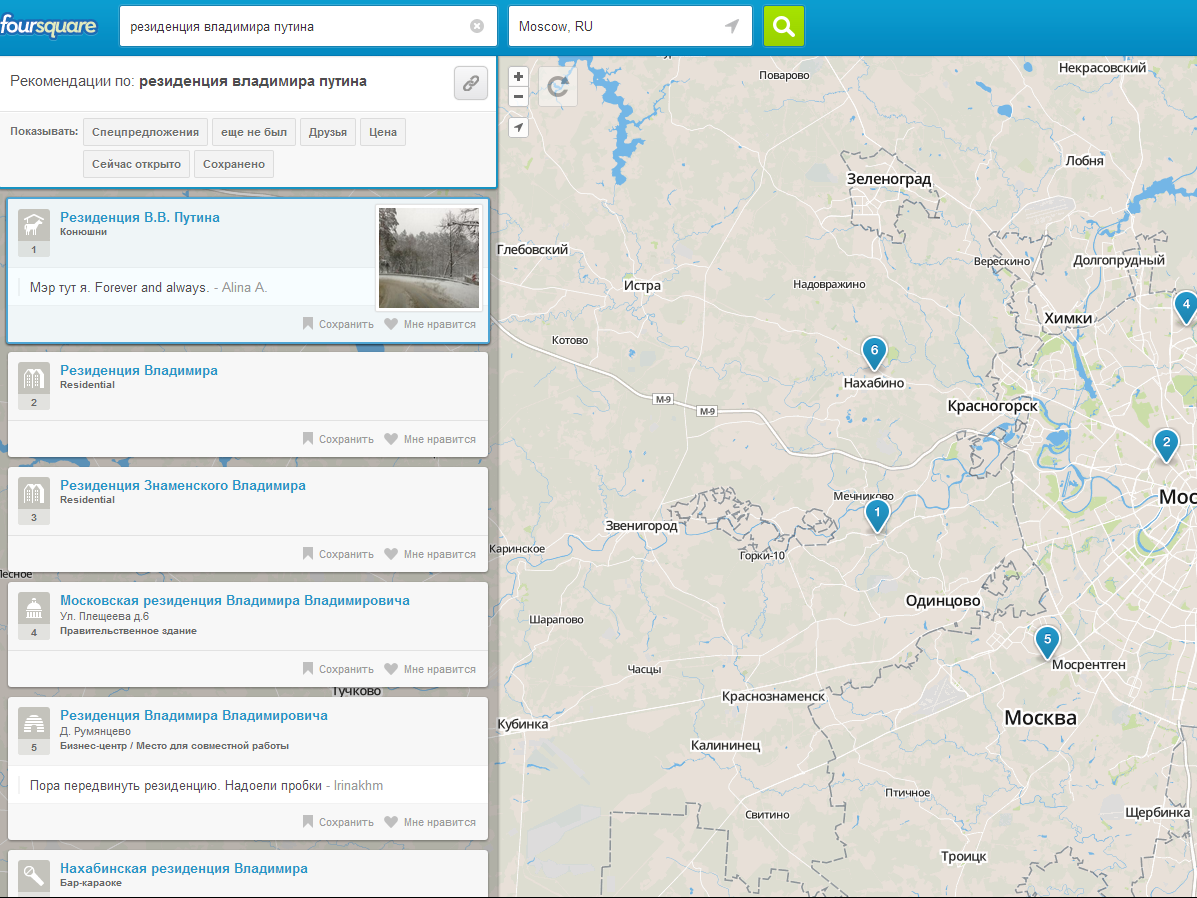Image resolution: width=1197 pixels, height=898 pixels.
Task: Refresh the search in this map area
Action: tap(558, 87)
